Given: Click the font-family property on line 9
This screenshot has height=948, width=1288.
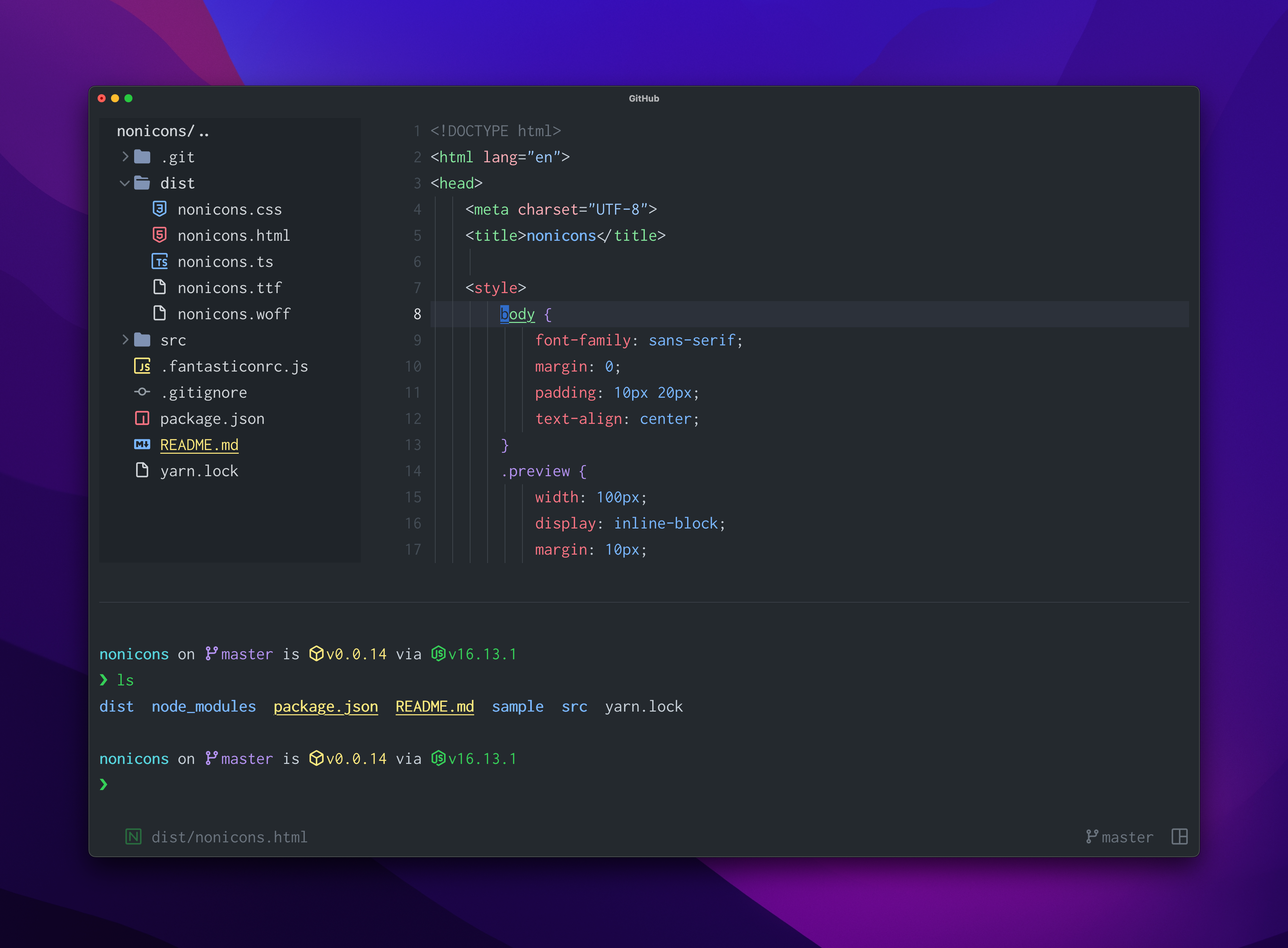Looking at the screenshot, I should tap(583, 340).
